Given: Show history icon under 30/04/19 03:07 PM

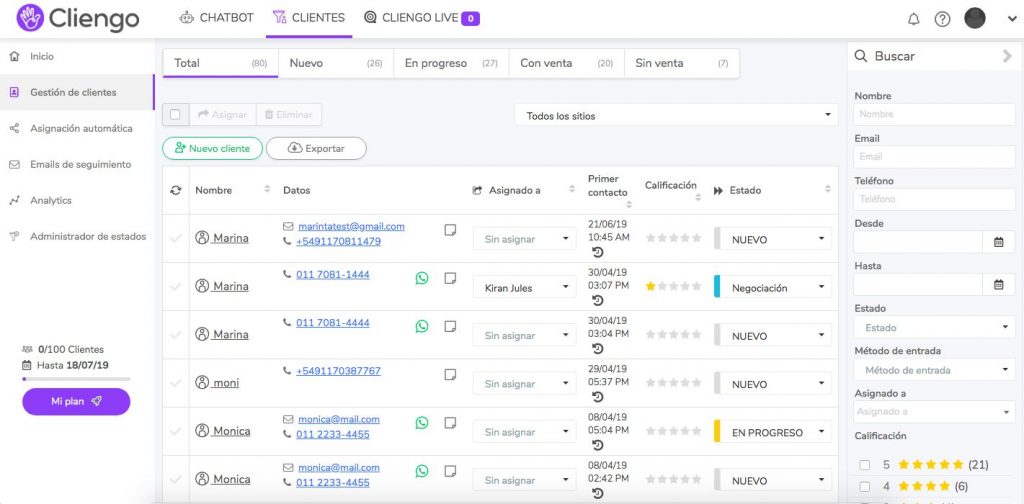Looking at the screenshot, I should point(598,300).
